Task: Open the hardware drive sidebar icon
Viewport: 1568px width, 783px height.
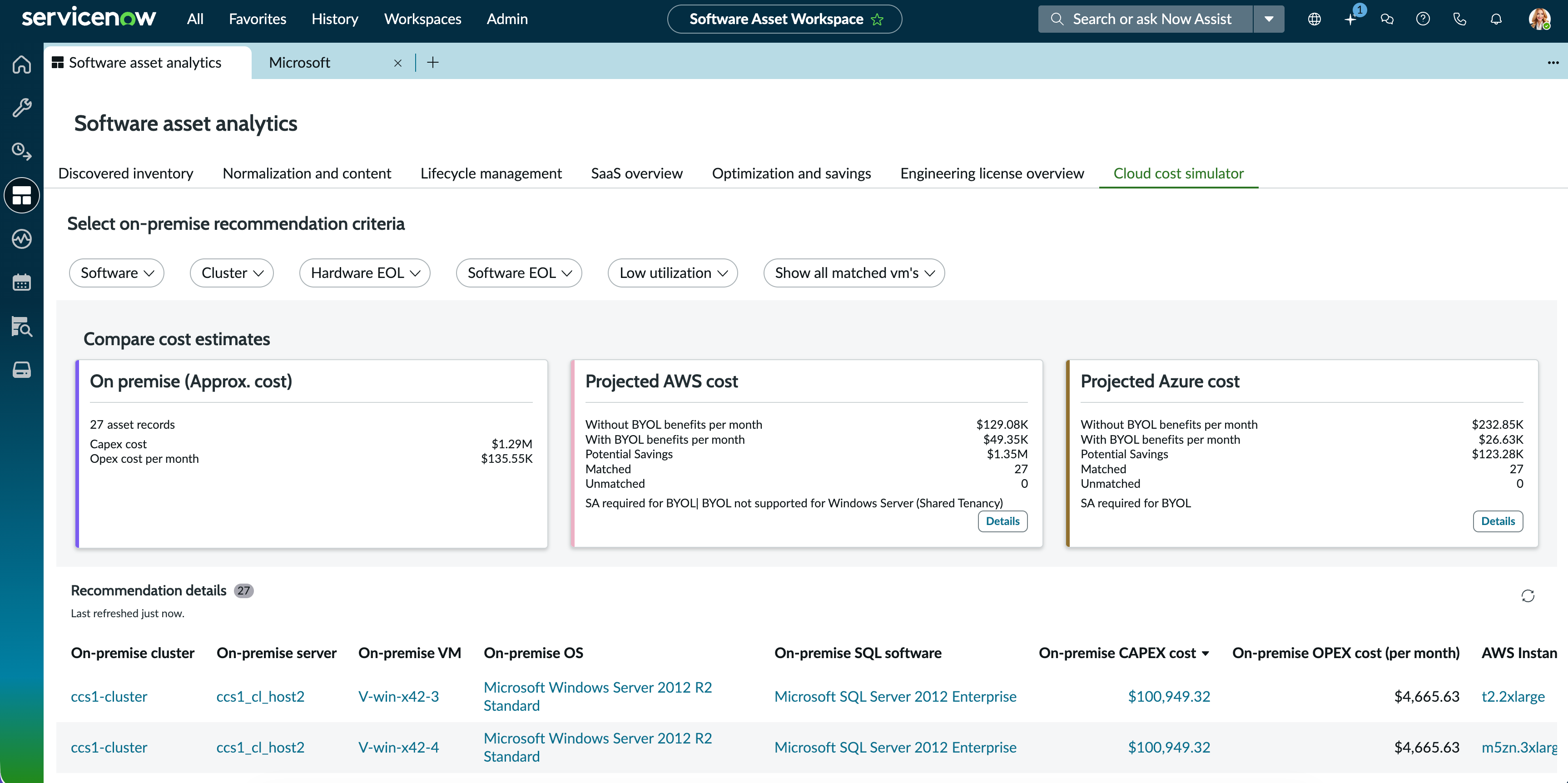Action: (22, 370)
